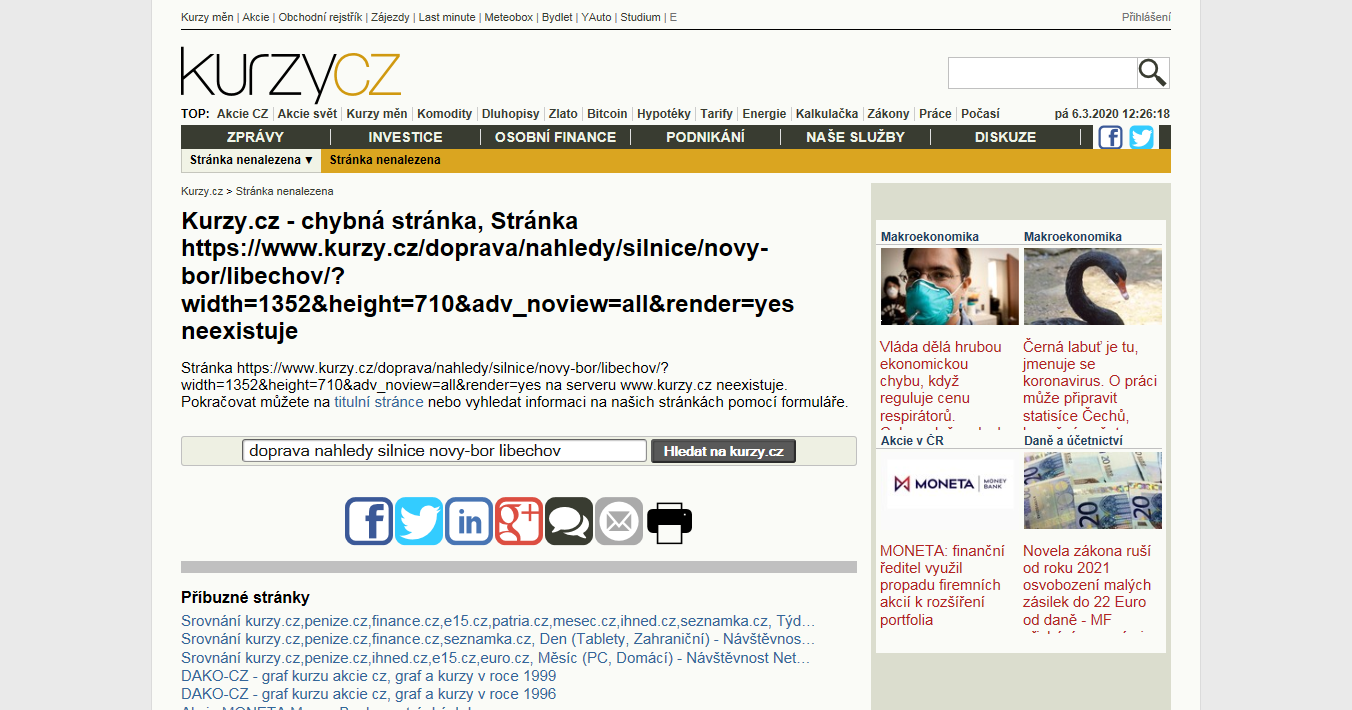Image resolution: width=1352 pixels, height=710 pixels.
Task: Read 'MONETA: finanční ředitel' article
Action: pyautogui.click(x=942, y=585)
